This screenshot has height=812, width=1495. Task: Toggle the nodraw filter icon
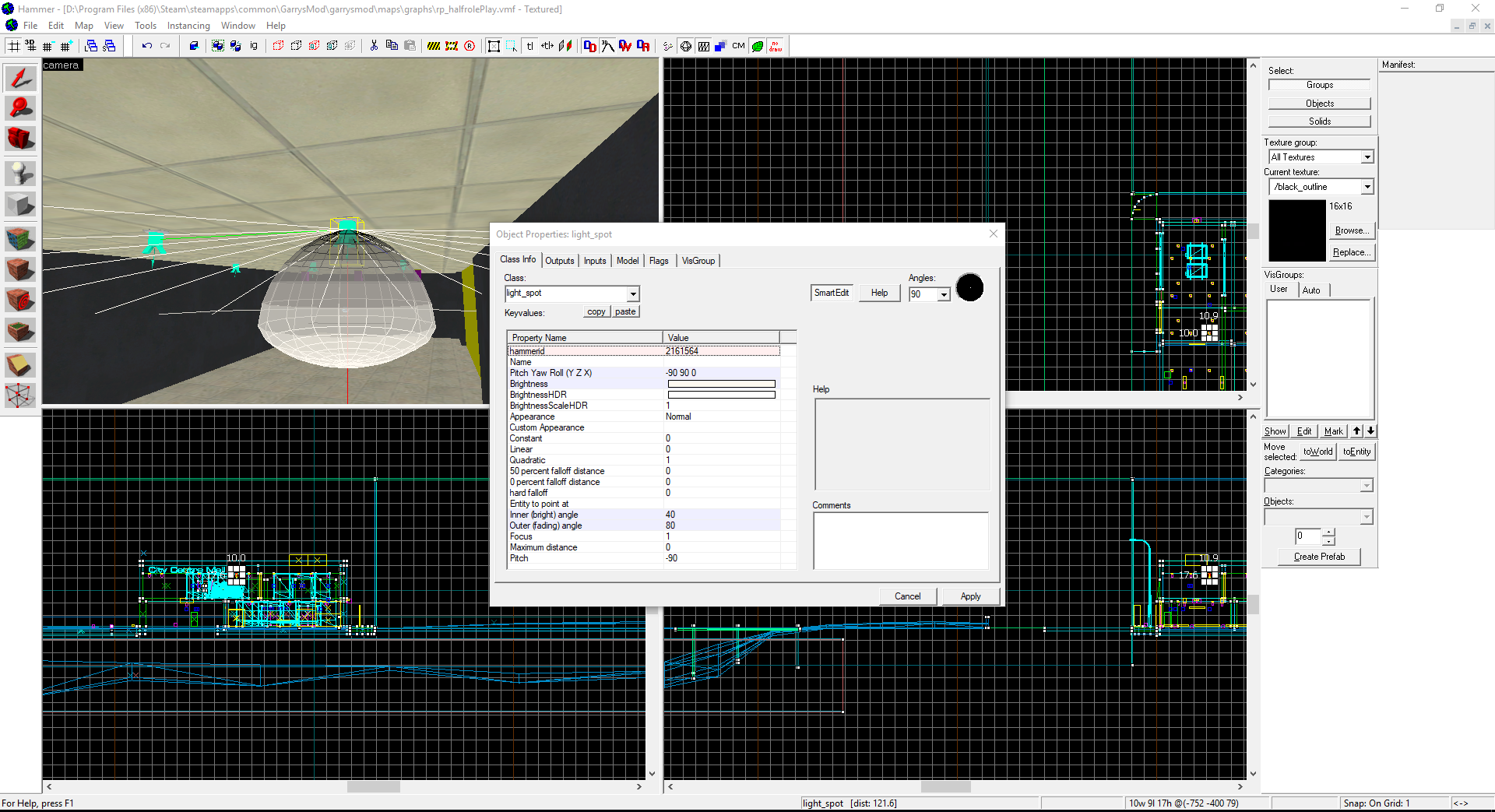pos(776,46)
